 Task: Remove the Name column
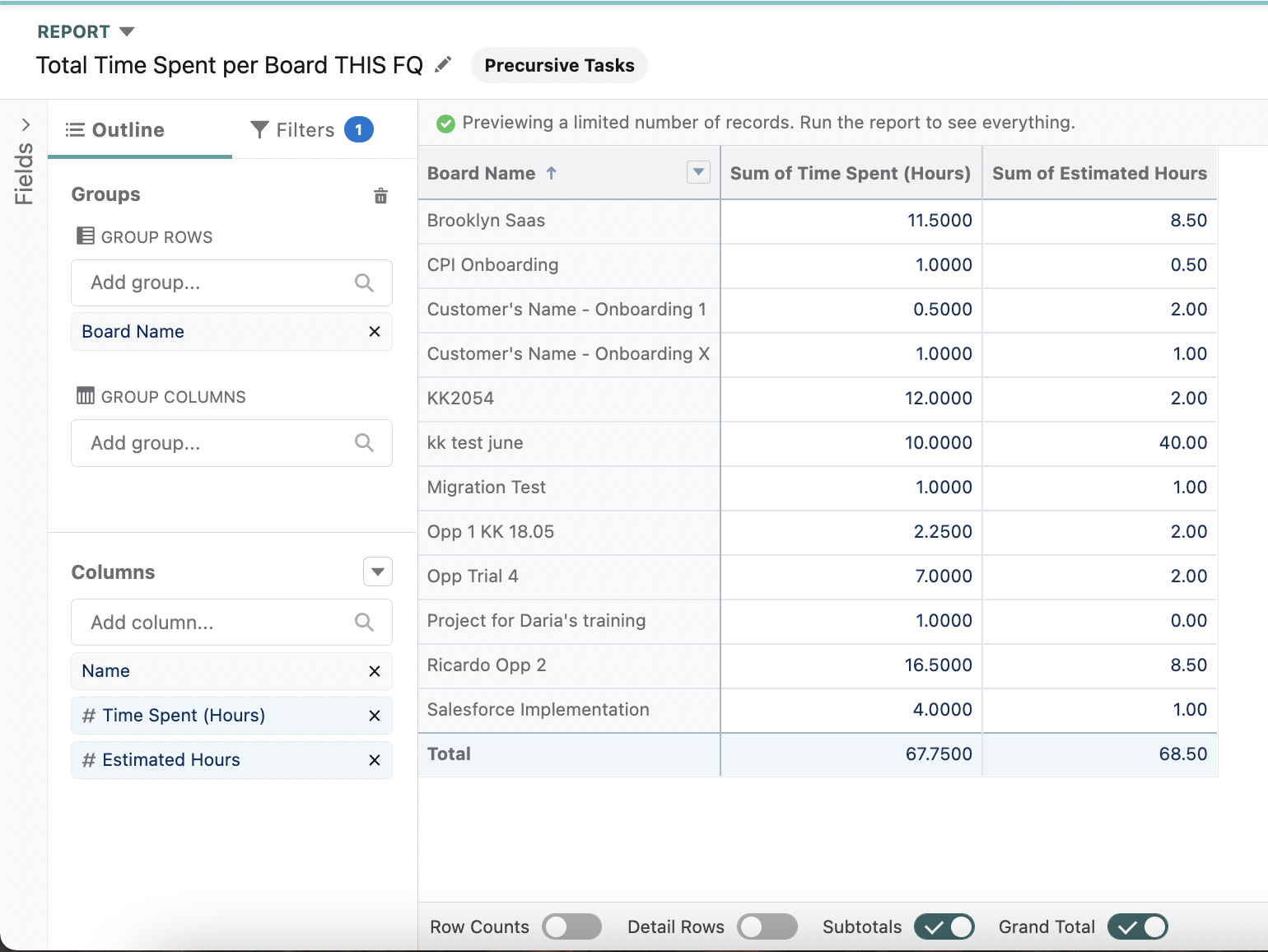point(375,671)
